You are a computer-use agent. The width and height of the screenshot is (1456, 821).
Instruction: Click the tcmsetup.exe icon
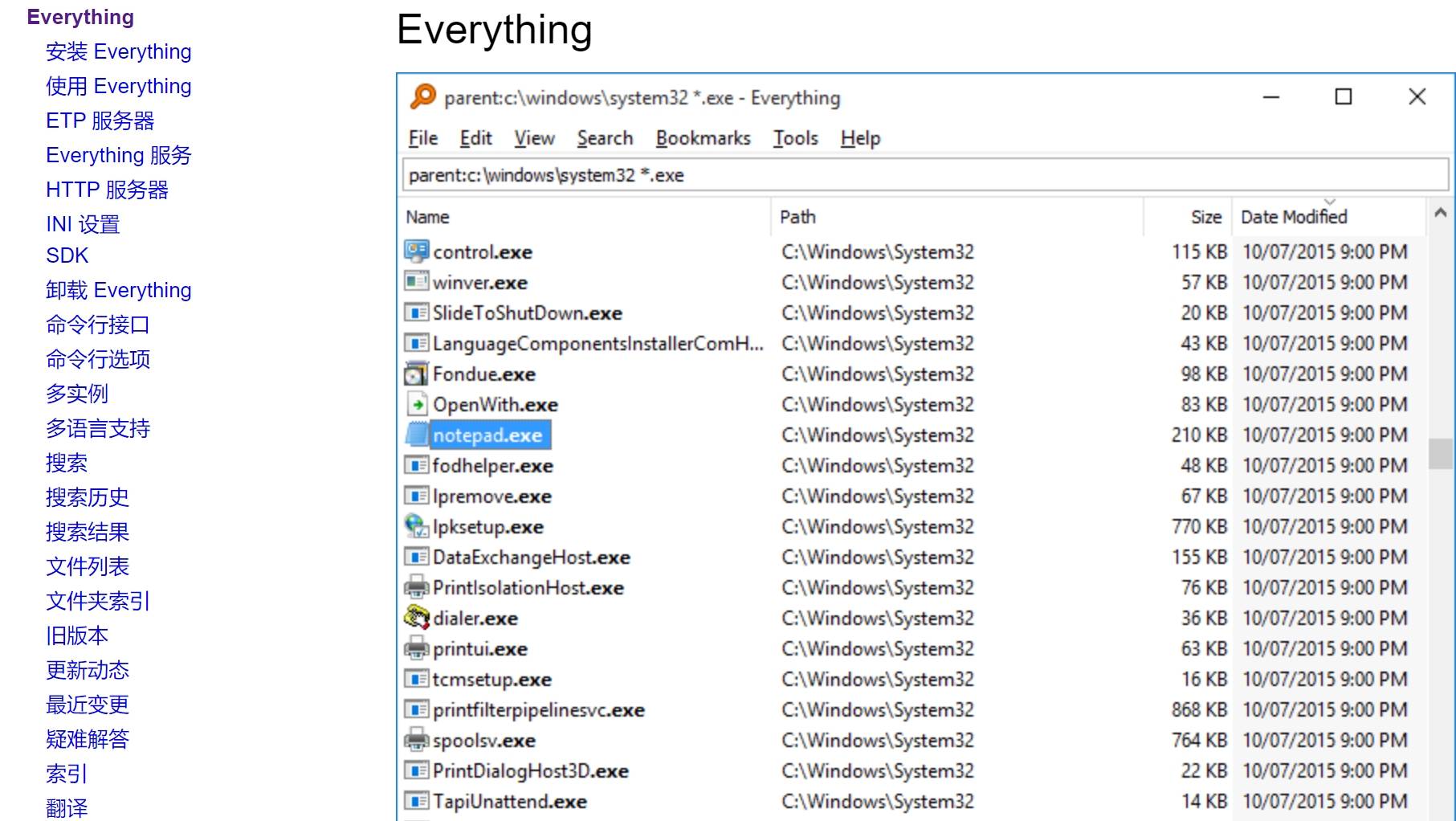(416, 679)
